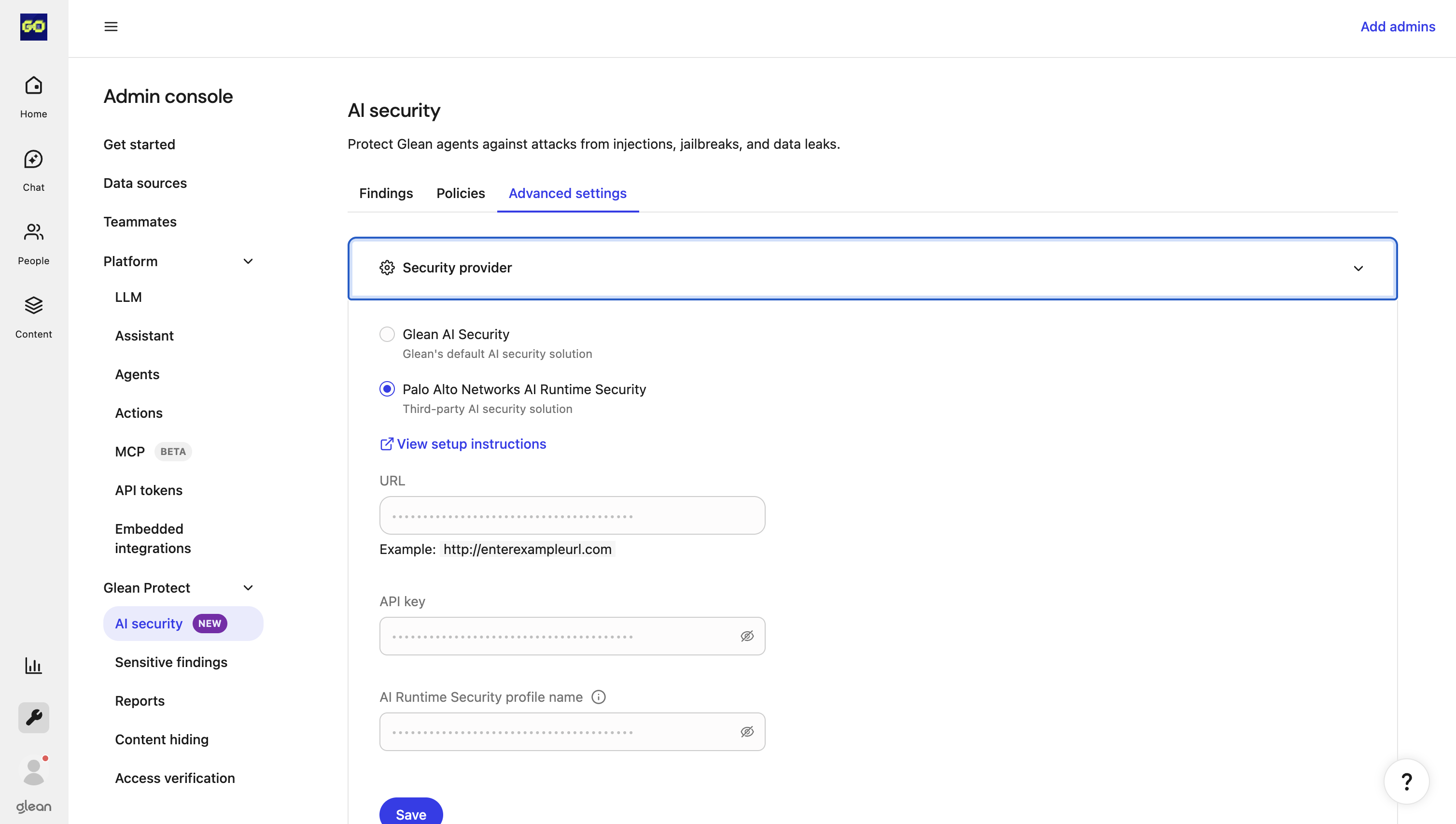Collapse the Platform menu chevron
Viewport: 1456px width, 824px height.
point(248,261)
